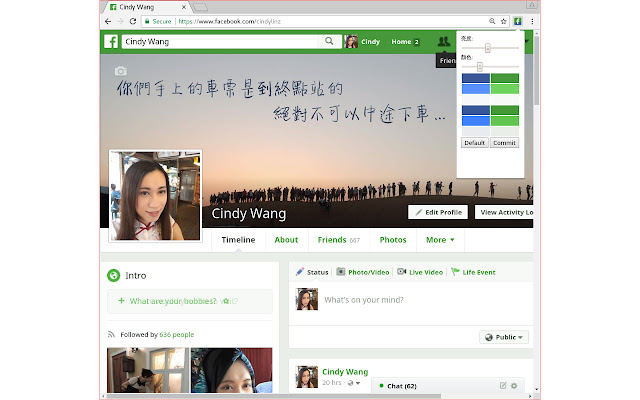Click the Edit Profile button
Image resolution: width=640 pixels, height=400 pixels.
point(438,212)
